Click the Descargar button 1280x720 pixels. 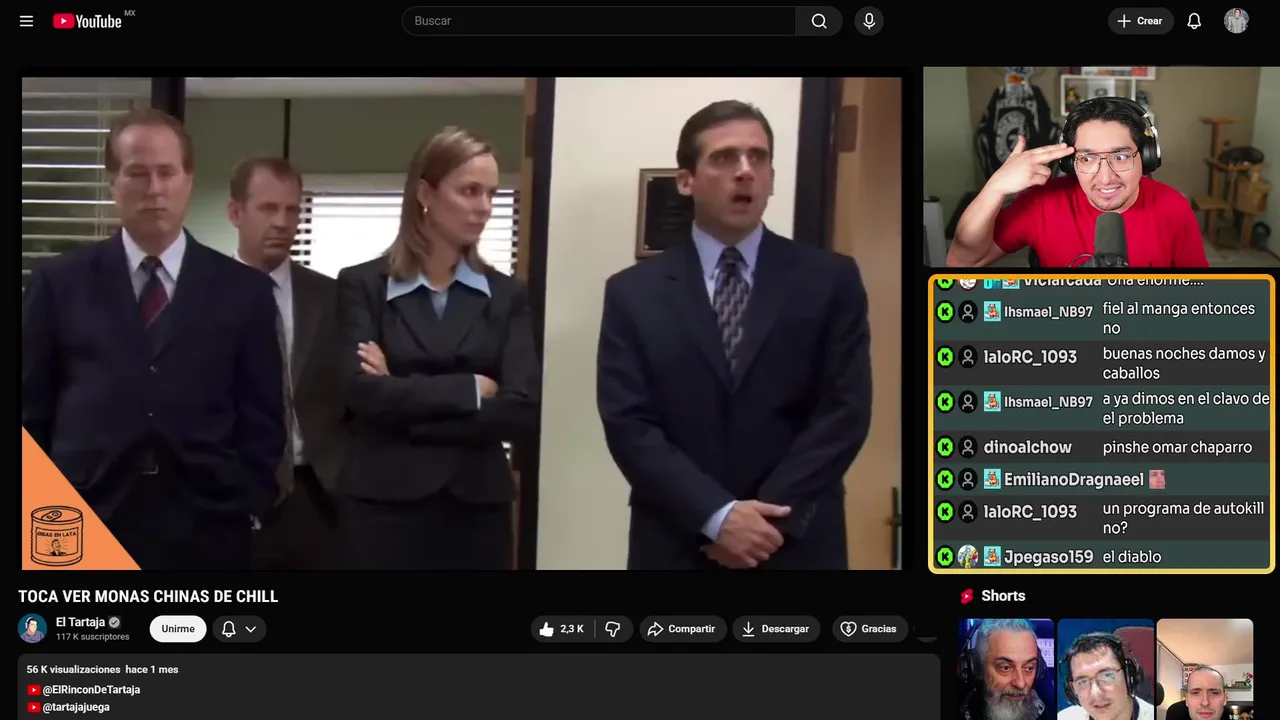776,629
